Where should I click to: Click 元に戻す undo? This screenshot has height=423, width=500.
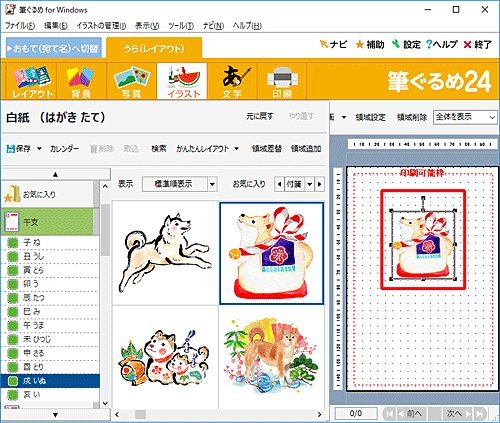(x=260, y=116)
